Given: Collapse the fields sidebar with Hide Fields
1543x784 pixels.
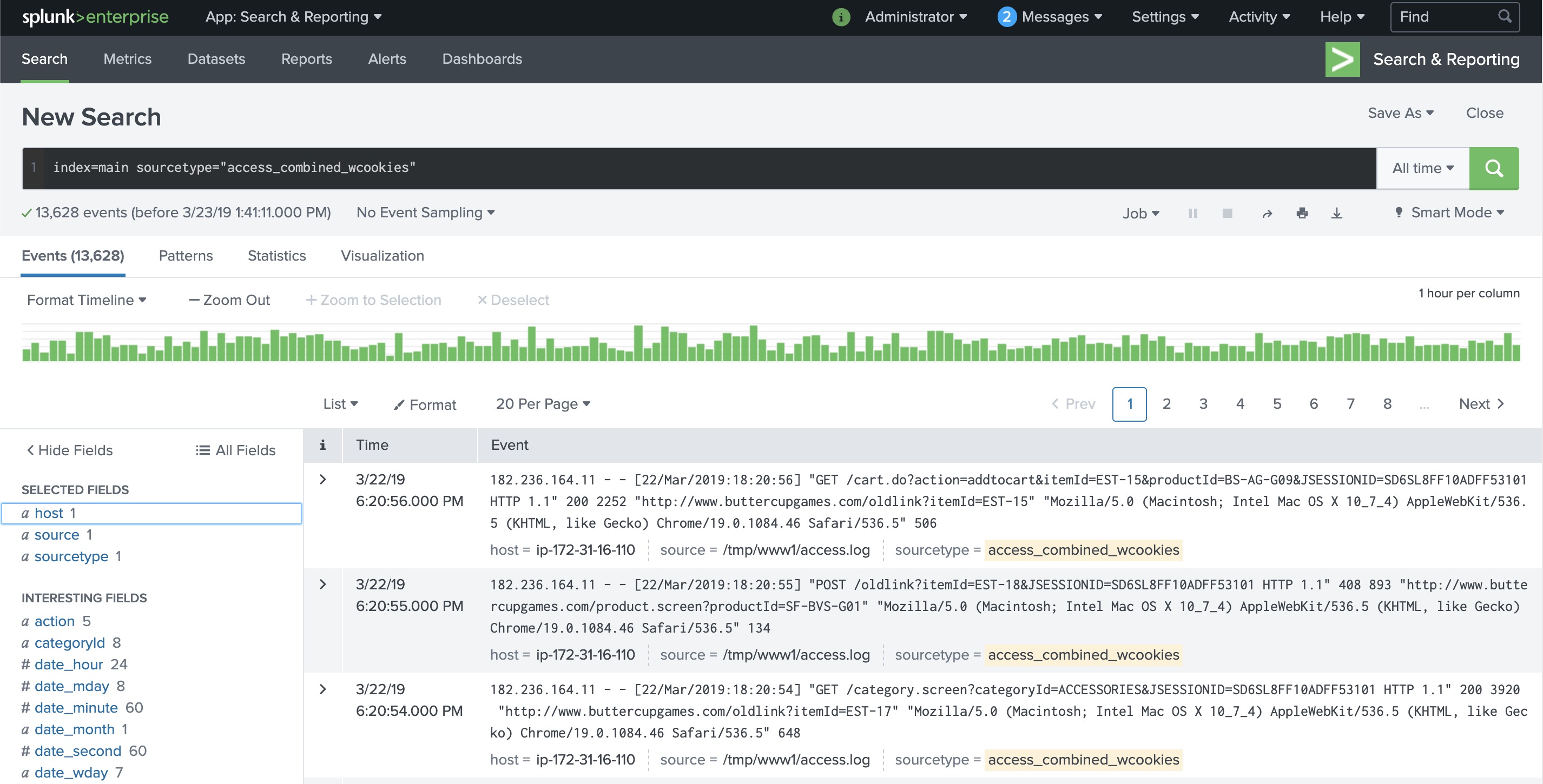Looking at the screenshot, I should (68, 449).
